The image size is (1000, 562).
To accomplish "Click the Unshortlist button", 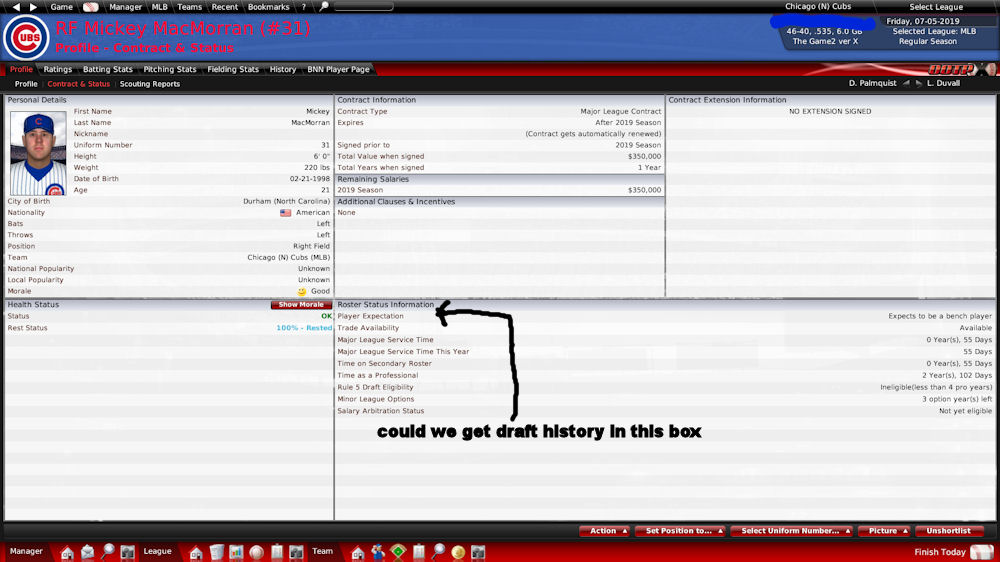I will pyautogui.click(x=948, y=531).
